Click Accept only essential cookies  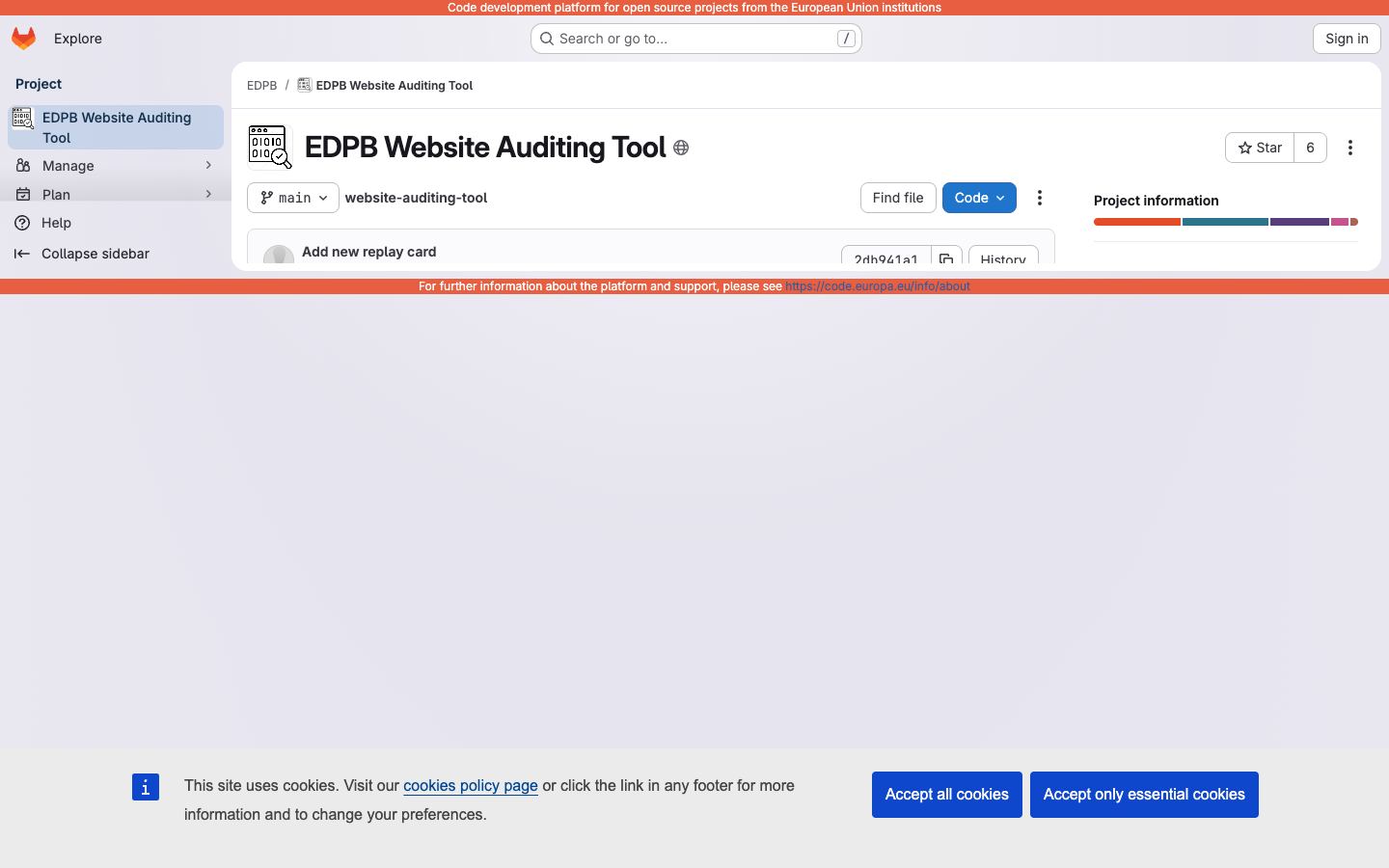[x=1144, y=795]
